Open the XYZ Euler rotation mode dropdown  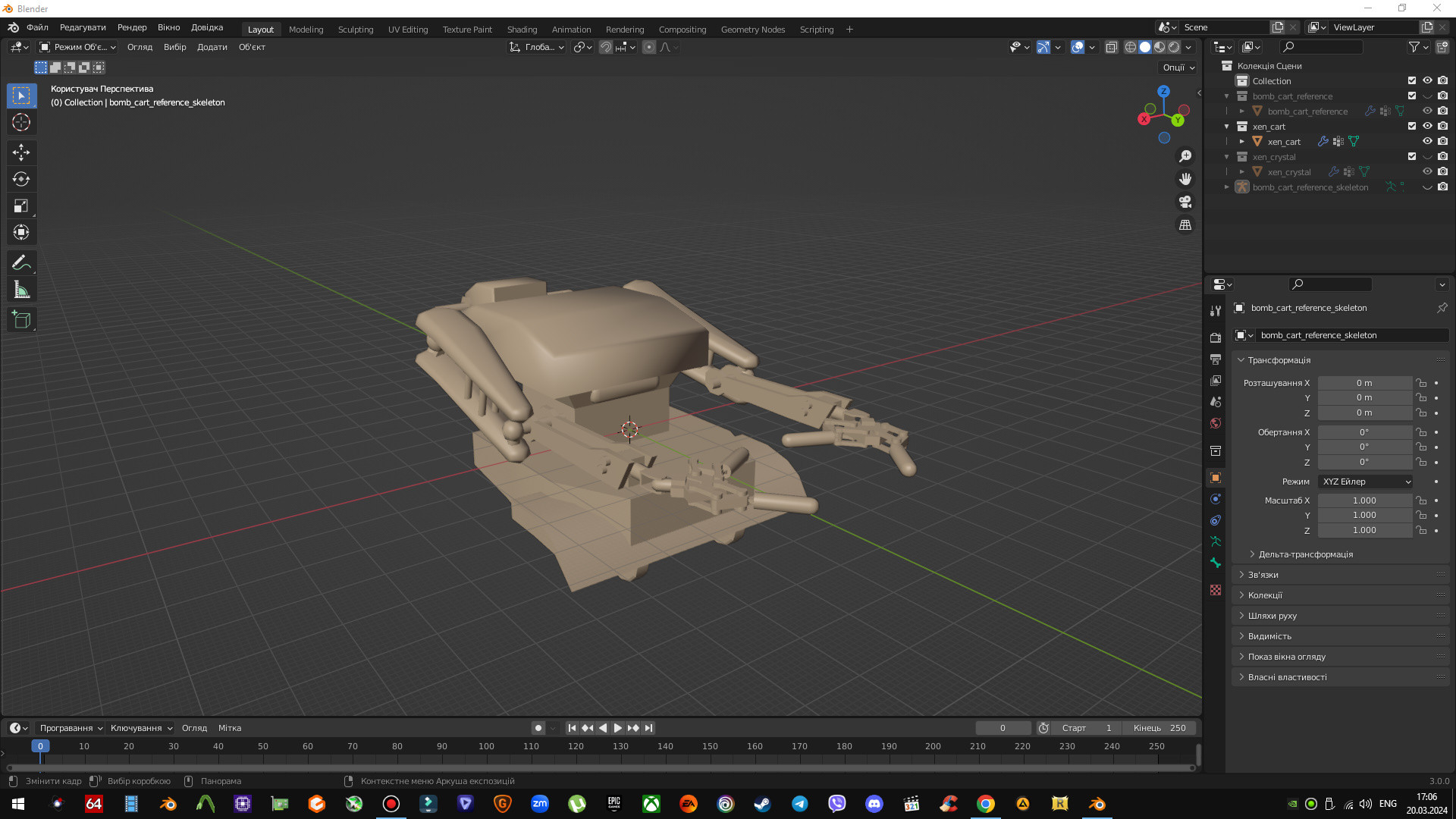[1364, 482]
